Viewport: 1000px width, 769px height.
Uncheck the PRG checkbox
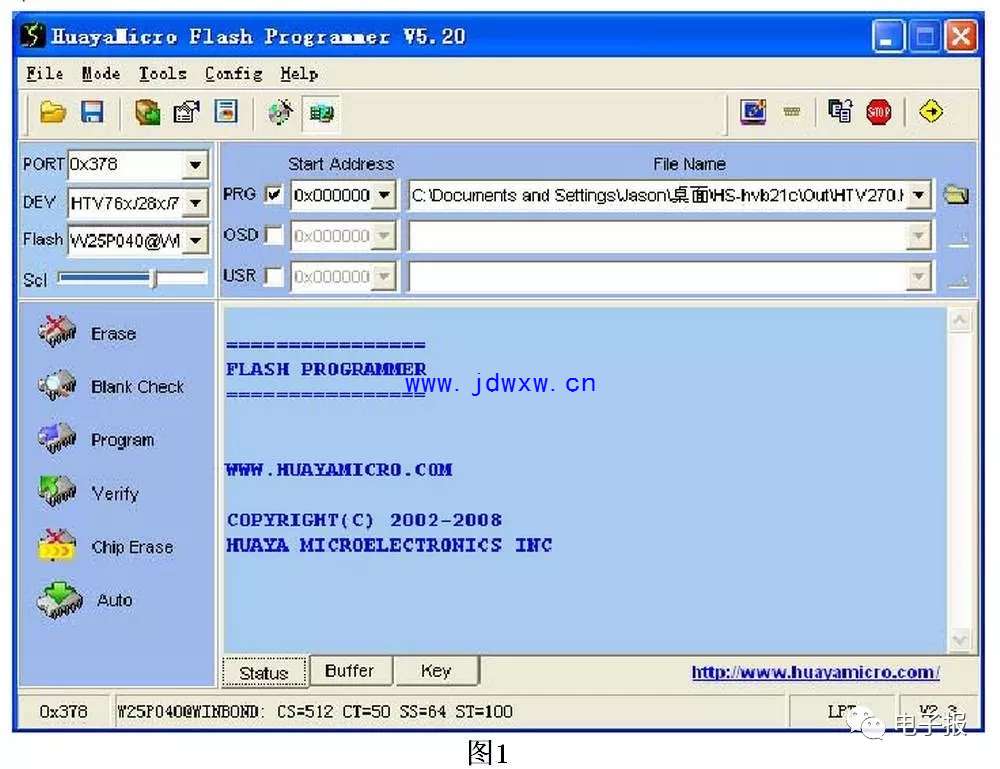pyautogui.click(x=274, y=195)
